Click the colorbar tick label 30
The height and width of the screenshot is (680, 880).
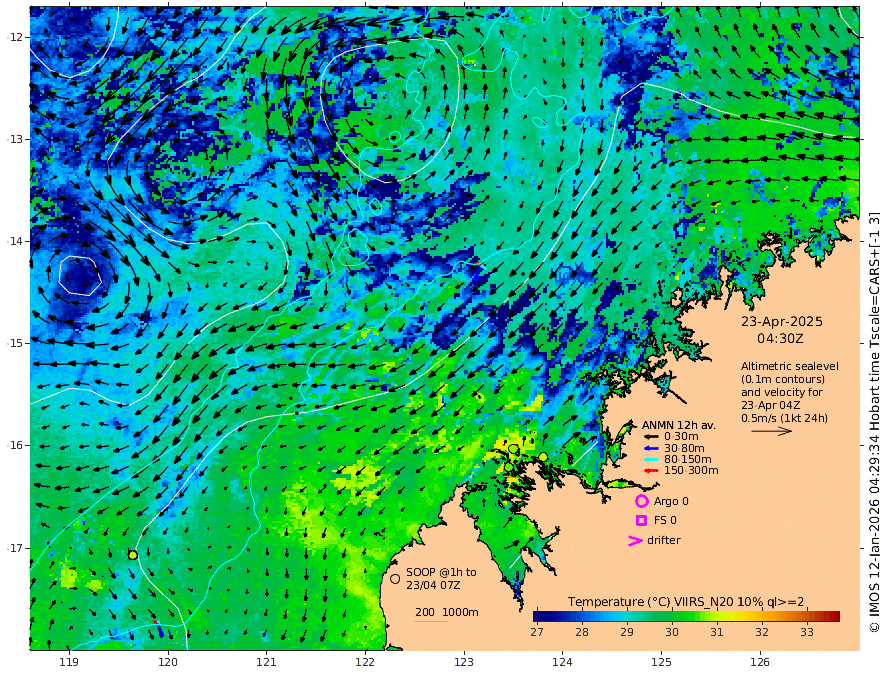tap(672, 632)
